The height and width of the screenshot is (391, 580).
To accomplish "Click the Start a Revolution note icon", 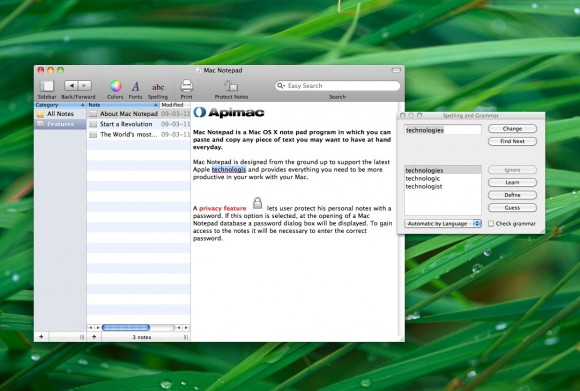I will tap(93, 124).
